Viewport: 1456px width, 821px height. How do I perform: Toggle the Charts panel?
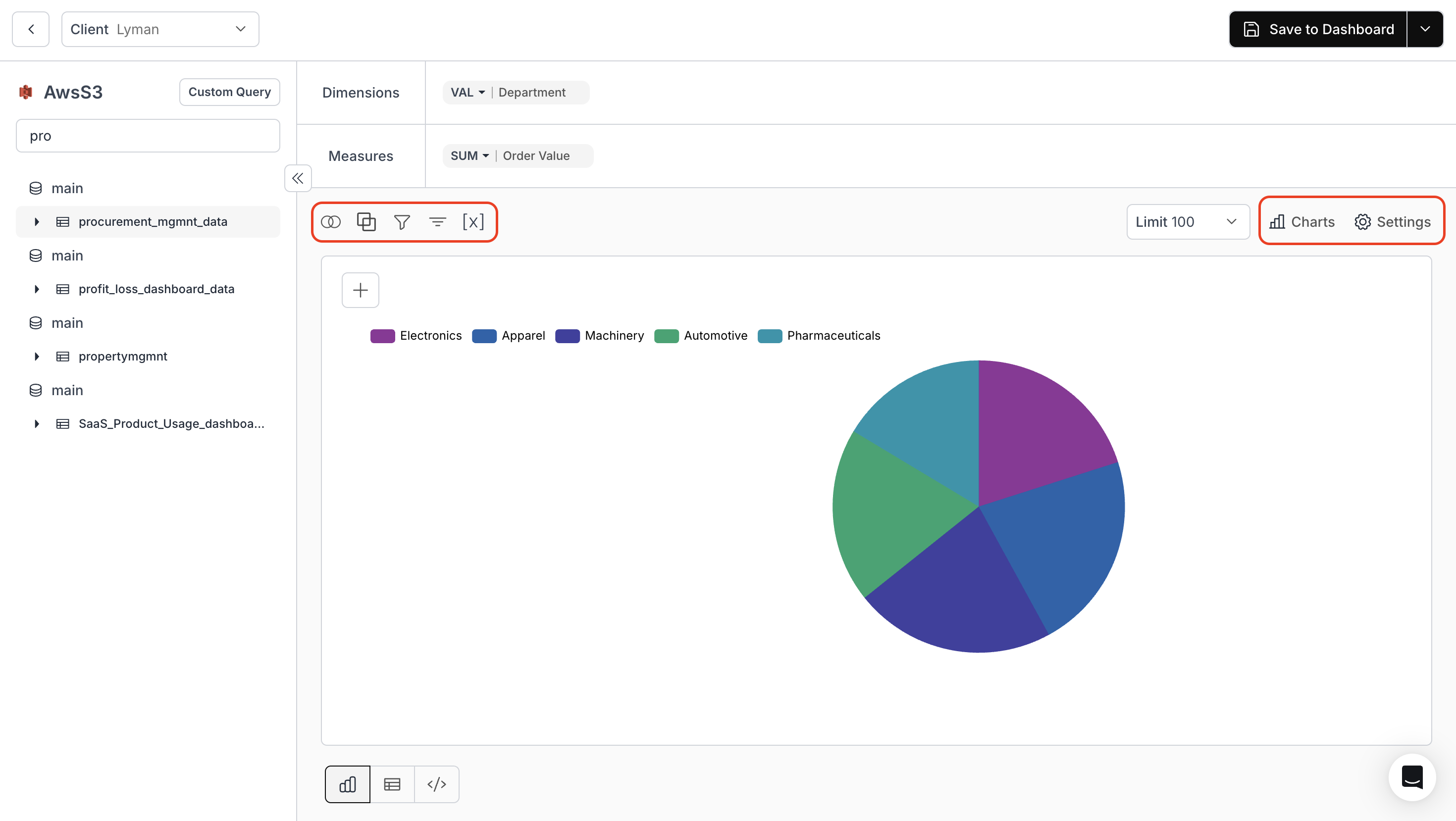1301,221
